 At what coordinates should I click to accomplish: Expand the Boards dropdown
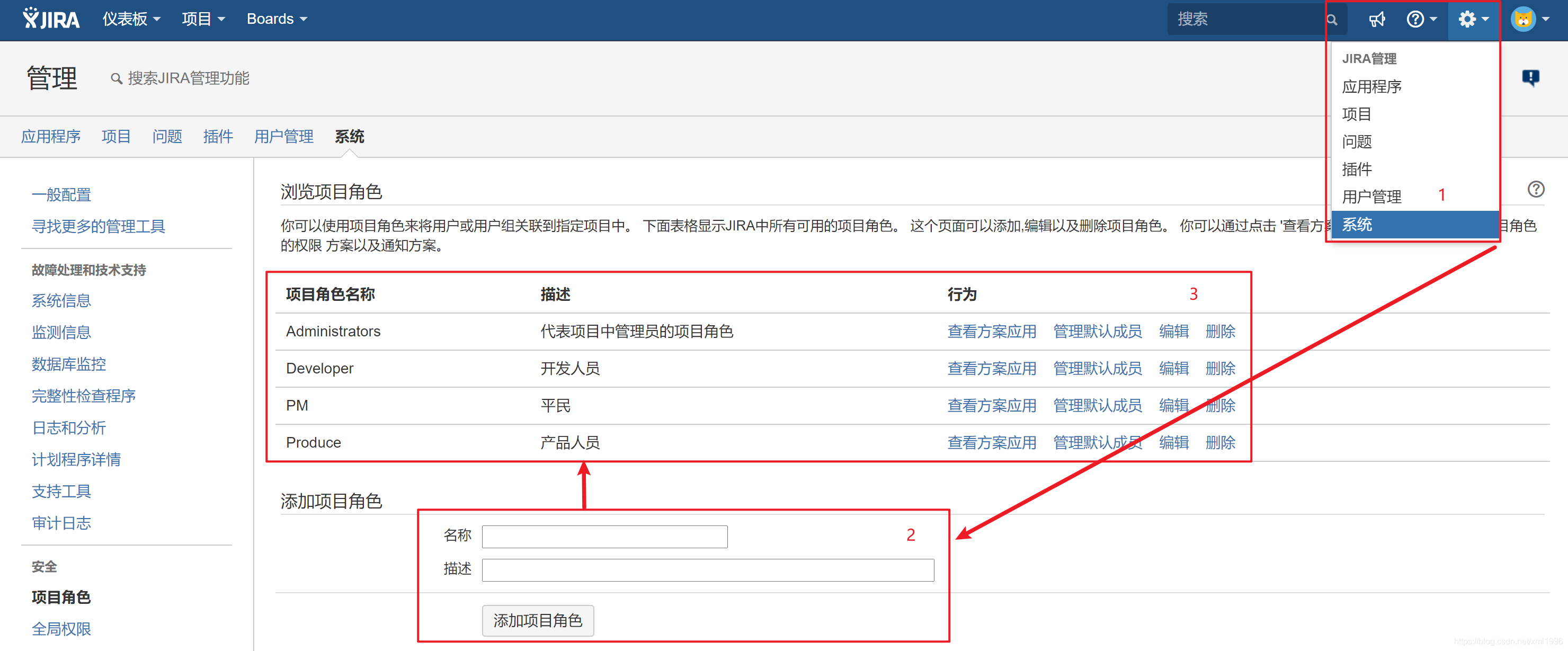pyautogui.click(x=277, y=20)
